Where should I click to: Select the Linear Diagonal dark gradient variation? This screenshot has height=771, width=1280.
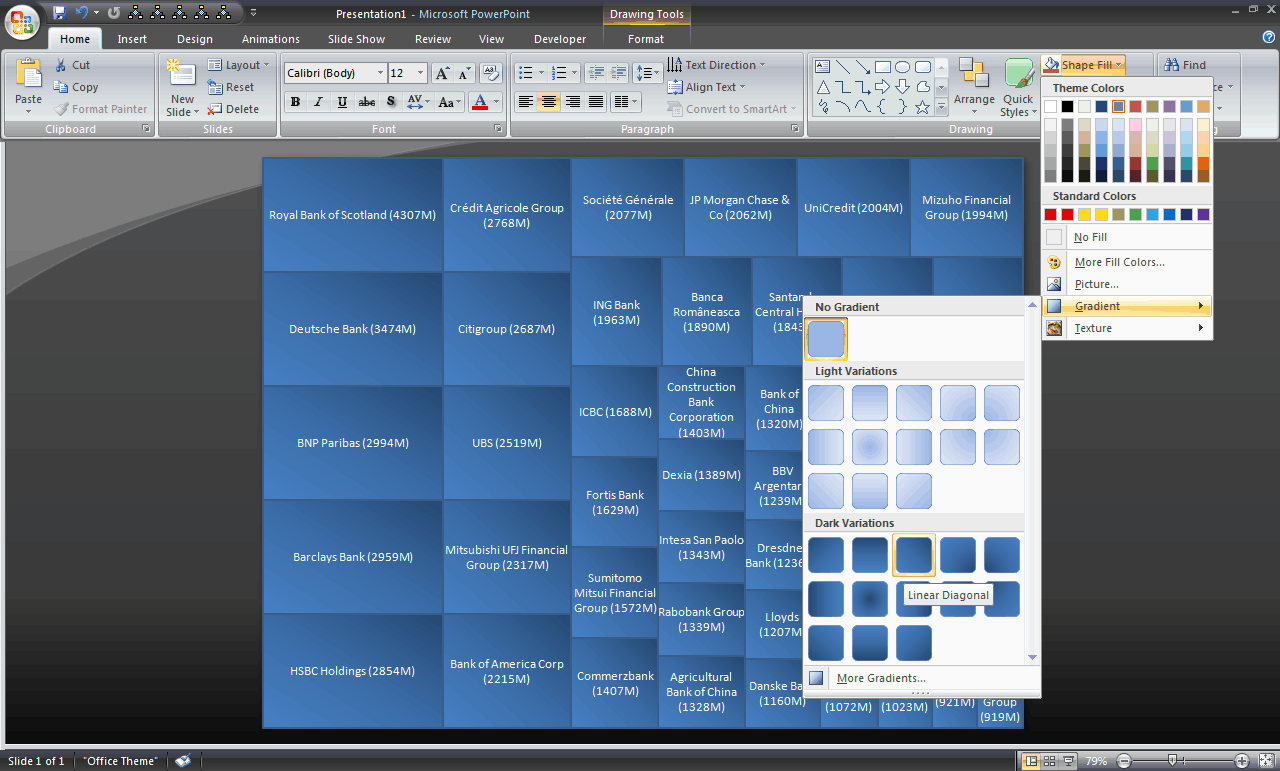tap(913, 555)
